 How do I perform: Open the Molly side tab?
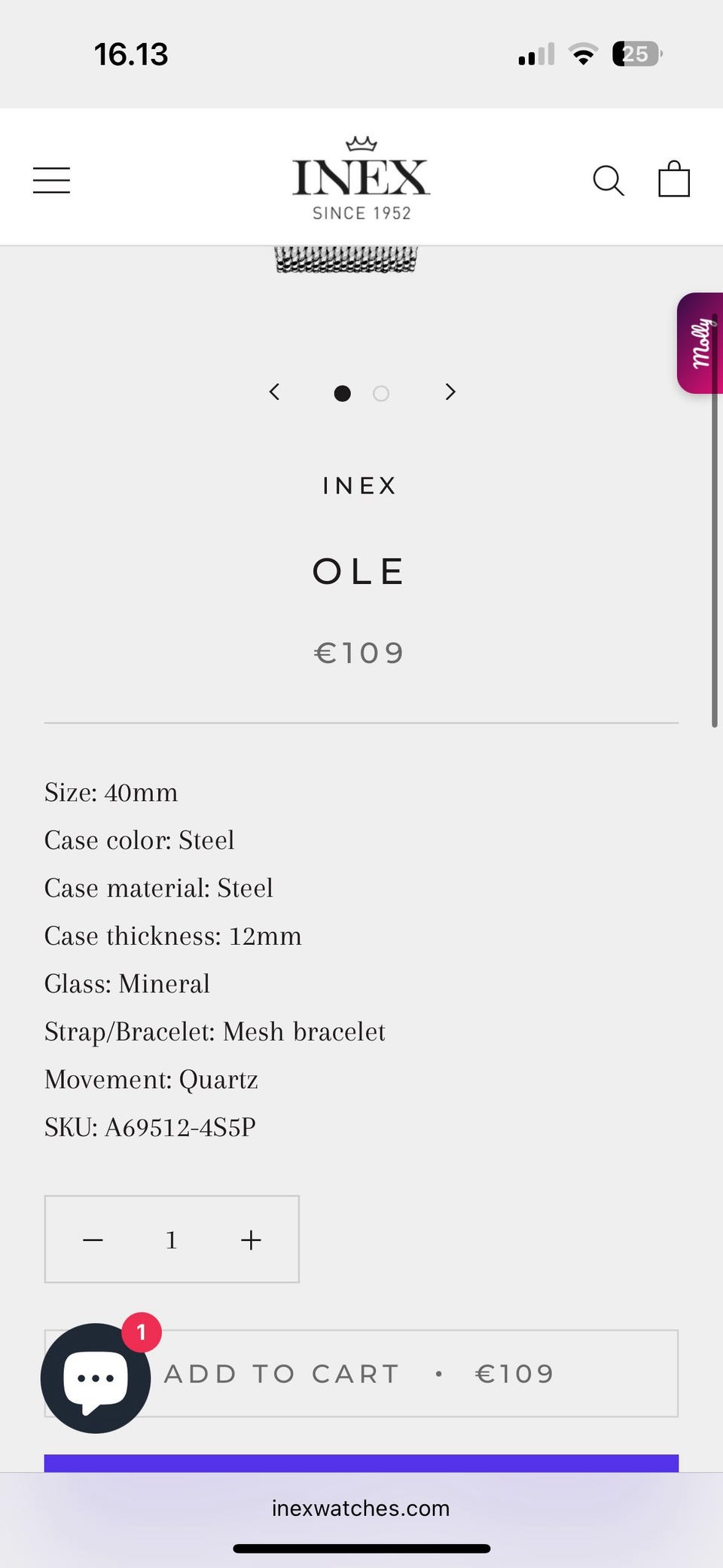pyautogui.click(x=700, y=343)
